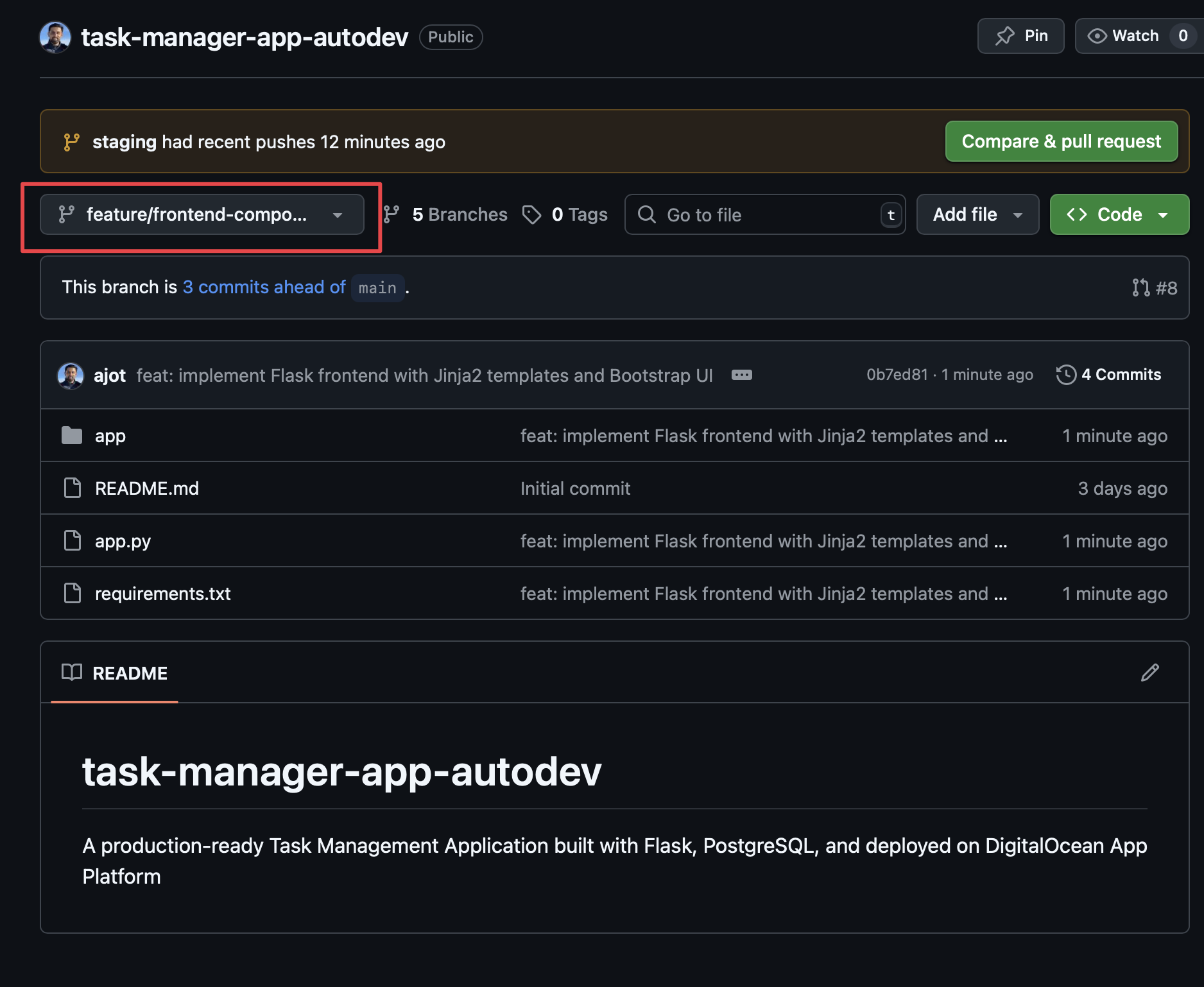
Task: Select the README tab
Action: click(114, 673)
